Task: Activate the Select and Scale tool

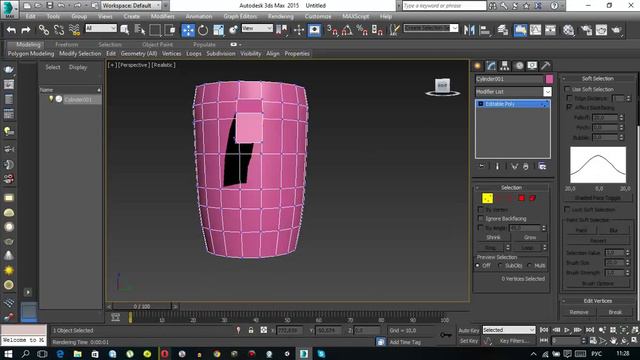Action: [x=218, y=30]
